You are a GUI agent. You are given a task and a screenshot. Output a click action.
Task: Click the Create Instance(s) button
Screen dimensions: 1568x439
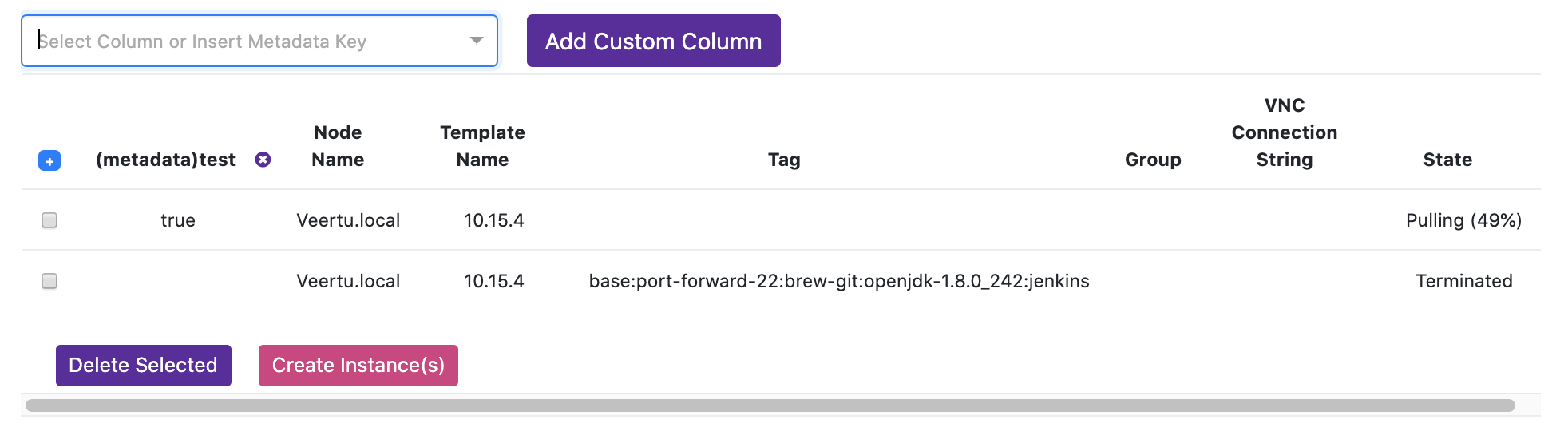point(358,366)
